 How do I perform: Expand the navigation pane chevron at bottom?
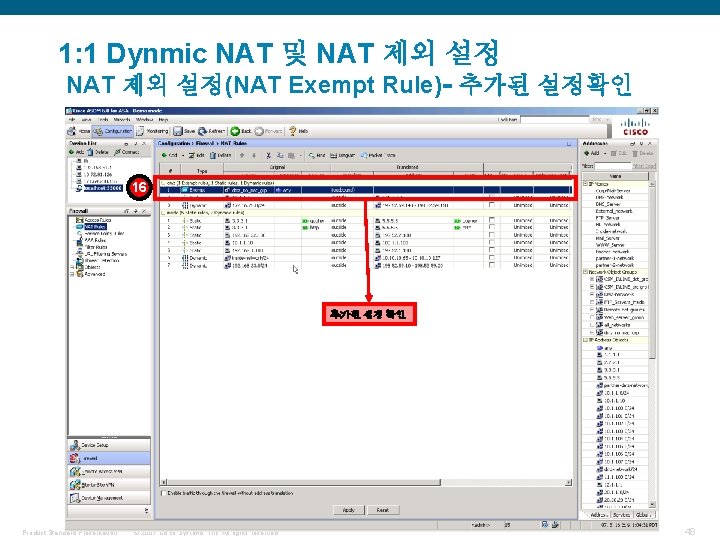click(x=146, y=510)
